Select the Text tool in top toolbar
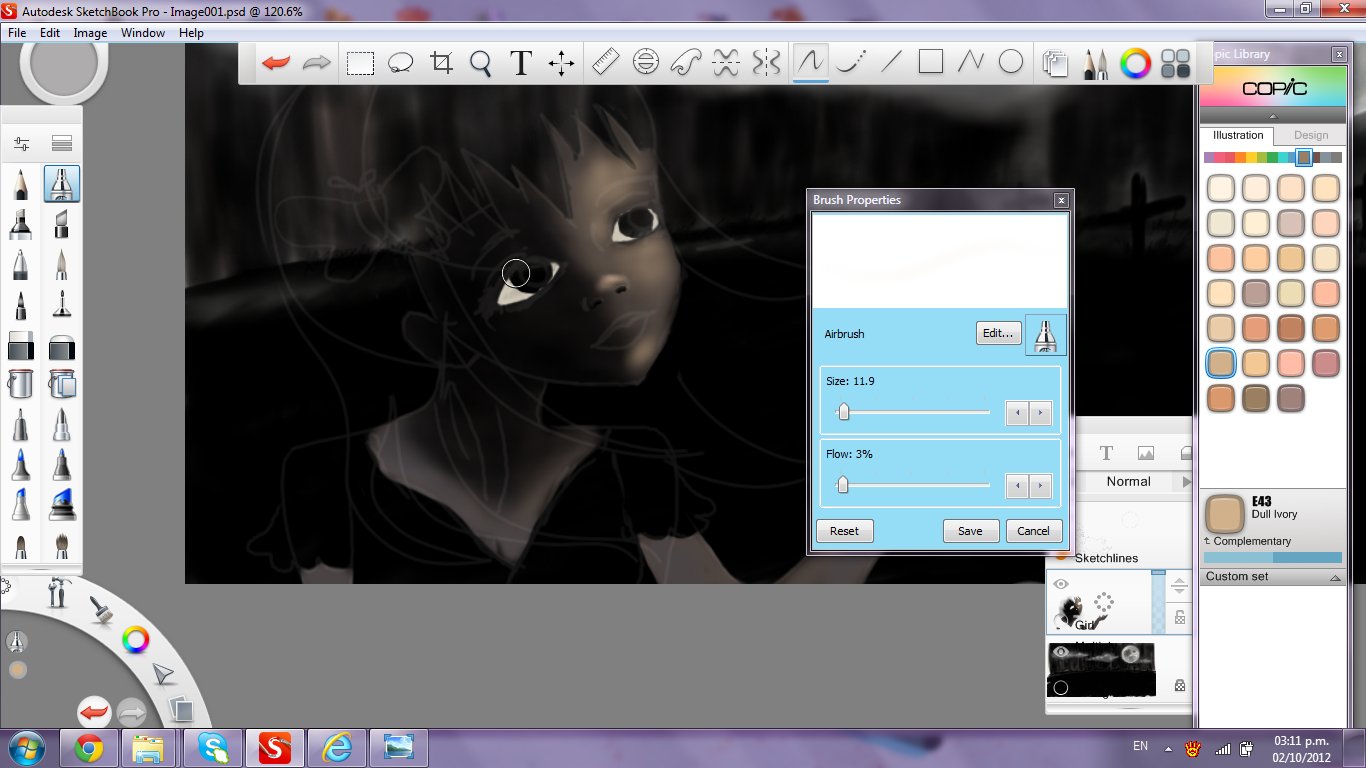 point(520,63)
